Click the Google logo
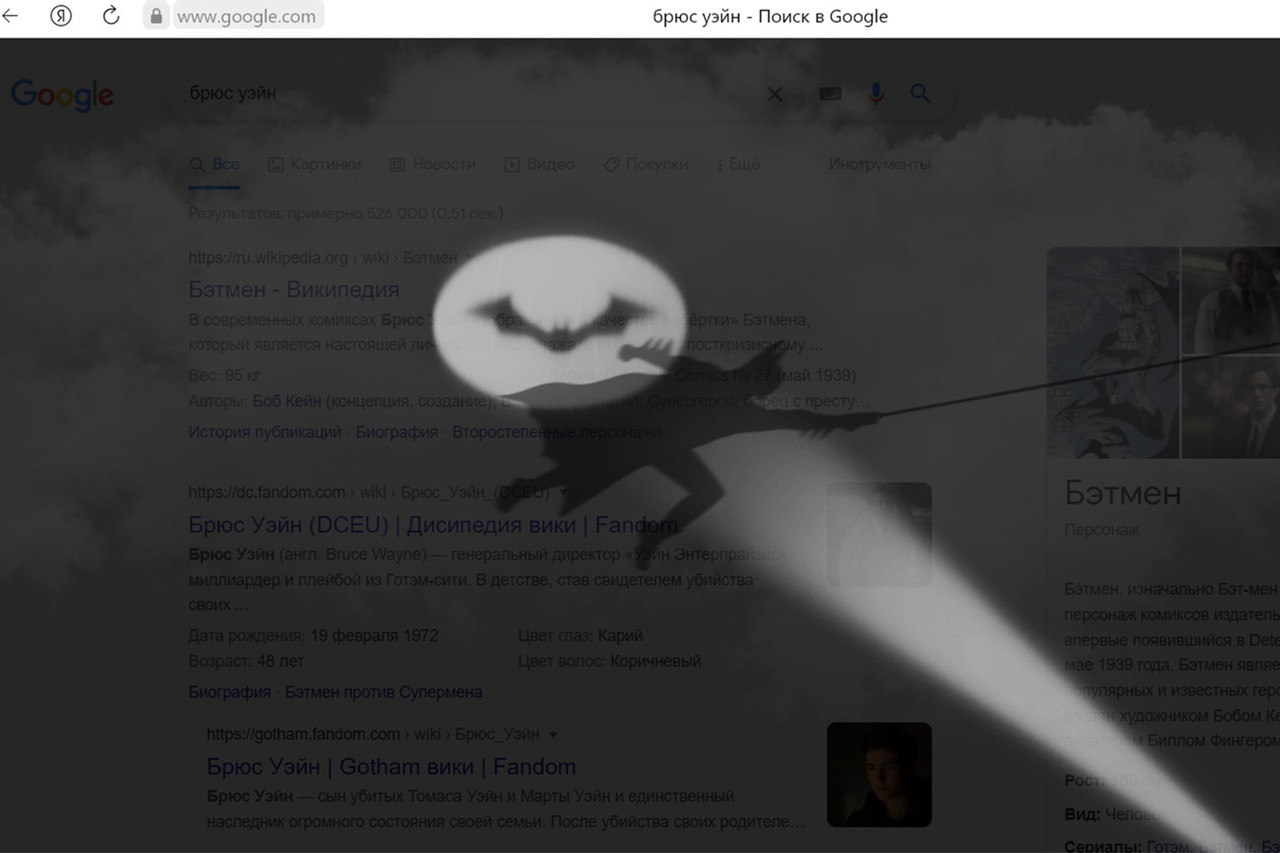 [x=62, y=95]
